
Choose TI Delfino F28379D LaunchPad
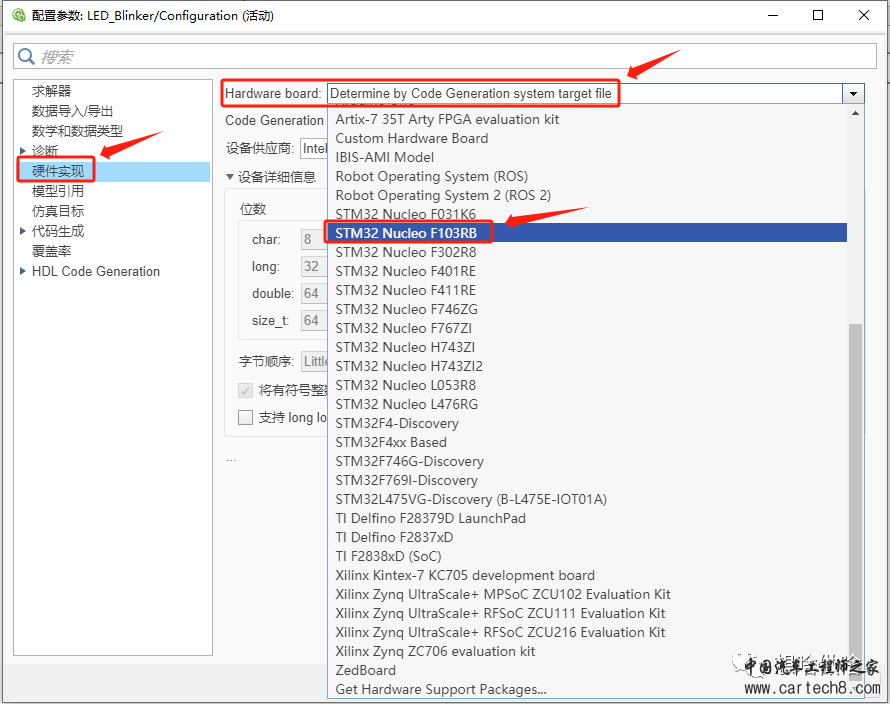(x=587, y=518)
